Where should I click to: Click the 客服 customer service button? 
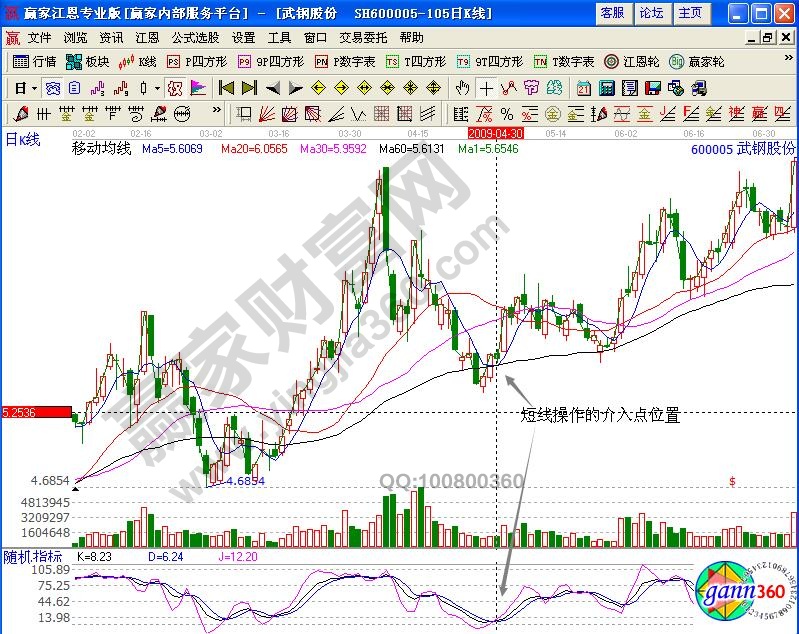click(x=612, y=13)
